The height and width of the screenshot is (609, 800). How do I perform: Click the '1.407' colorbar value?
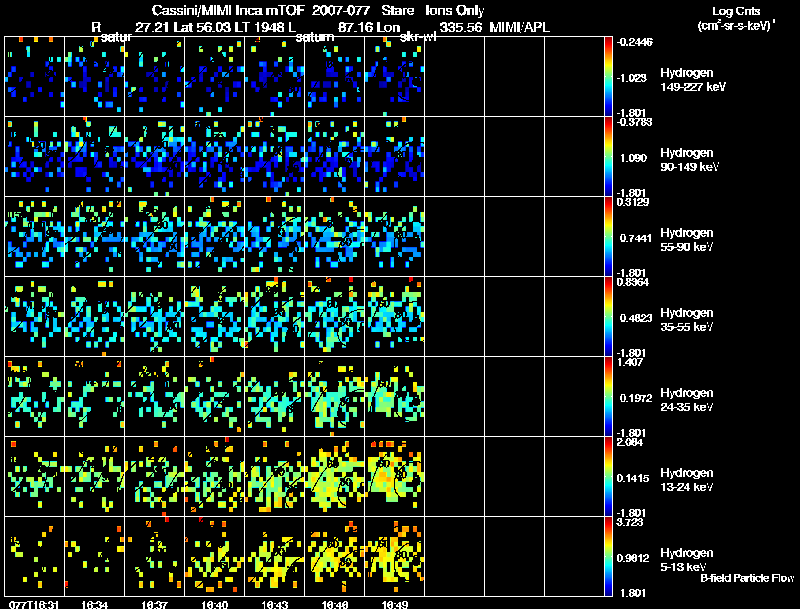pyautogui.click(x=630, y=363)
